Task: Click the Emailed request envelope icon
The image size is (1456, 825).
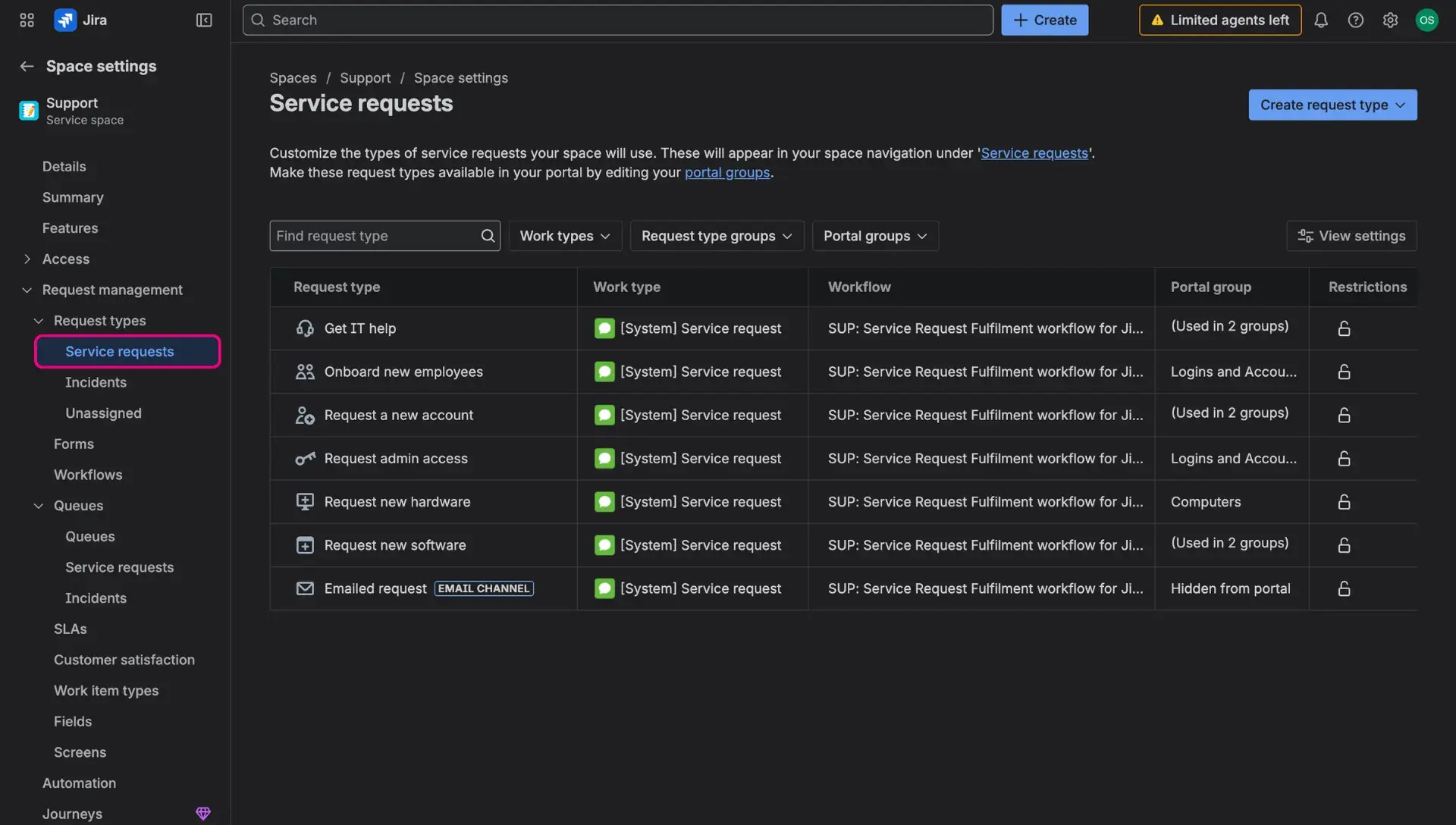Action: tap(304, 588)
